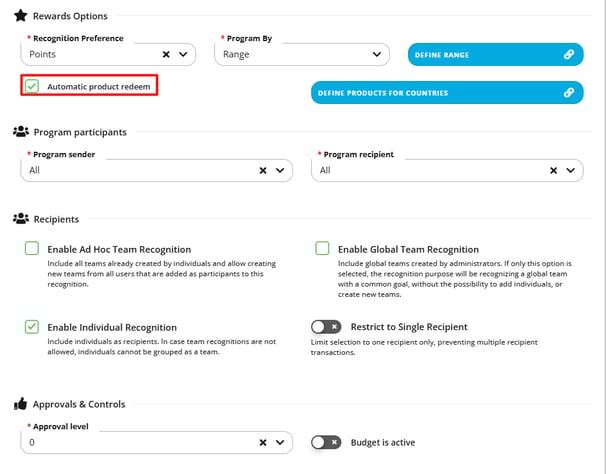This screenshot has width=606, height=474.
Task: Click the Recipients group icon
Action: coord(21,219)
